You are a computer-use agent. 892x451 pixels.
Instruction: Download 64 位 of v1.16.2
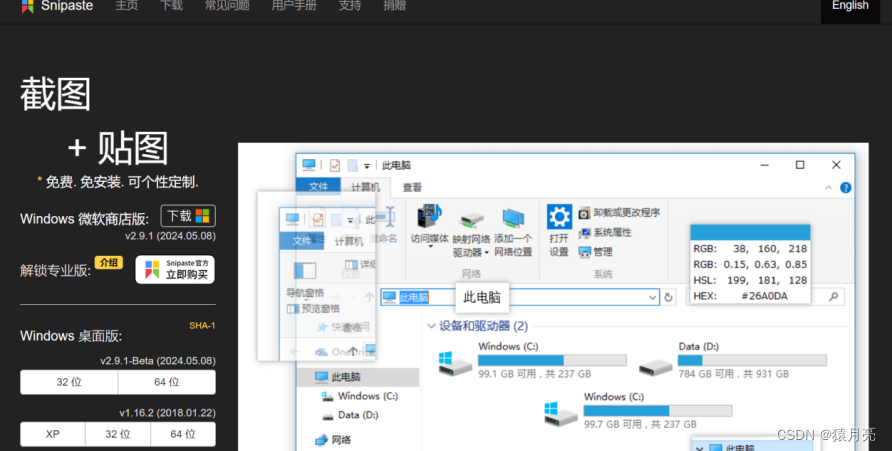[x=183, y=434]
